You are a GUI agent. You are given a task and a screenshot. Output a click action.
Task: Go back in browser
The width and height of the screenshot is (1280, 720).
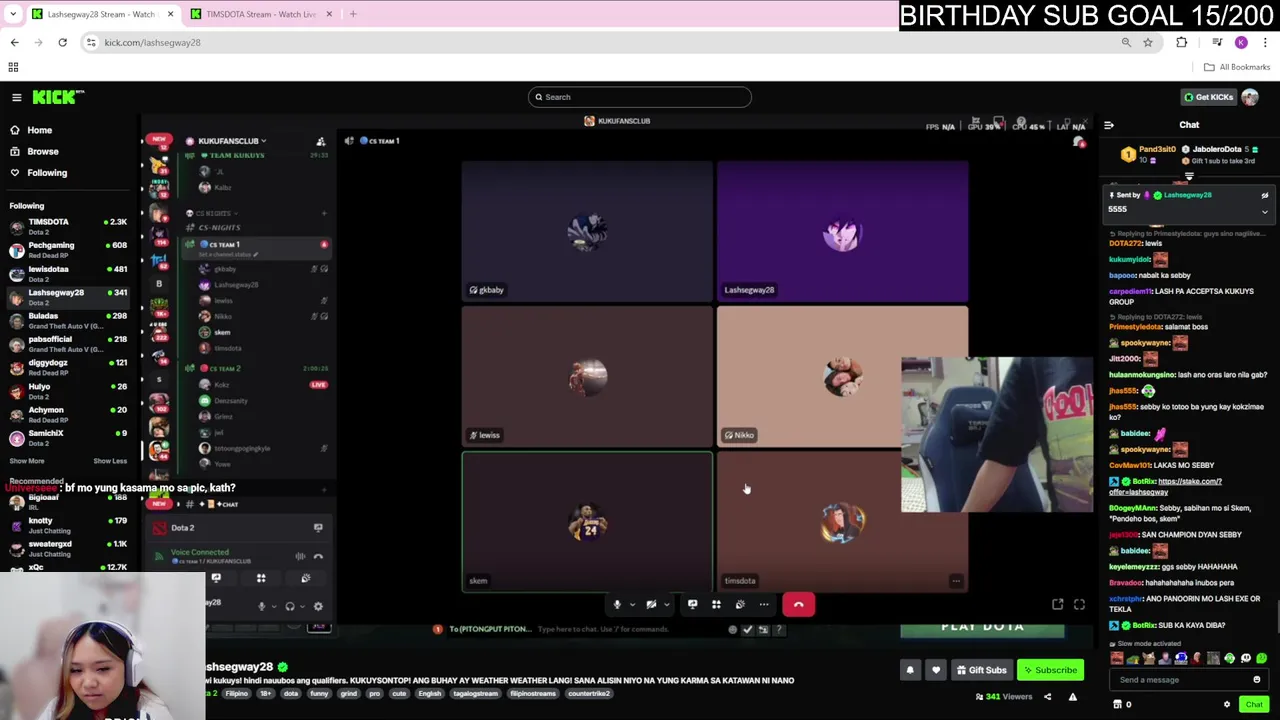click(14, 42)
